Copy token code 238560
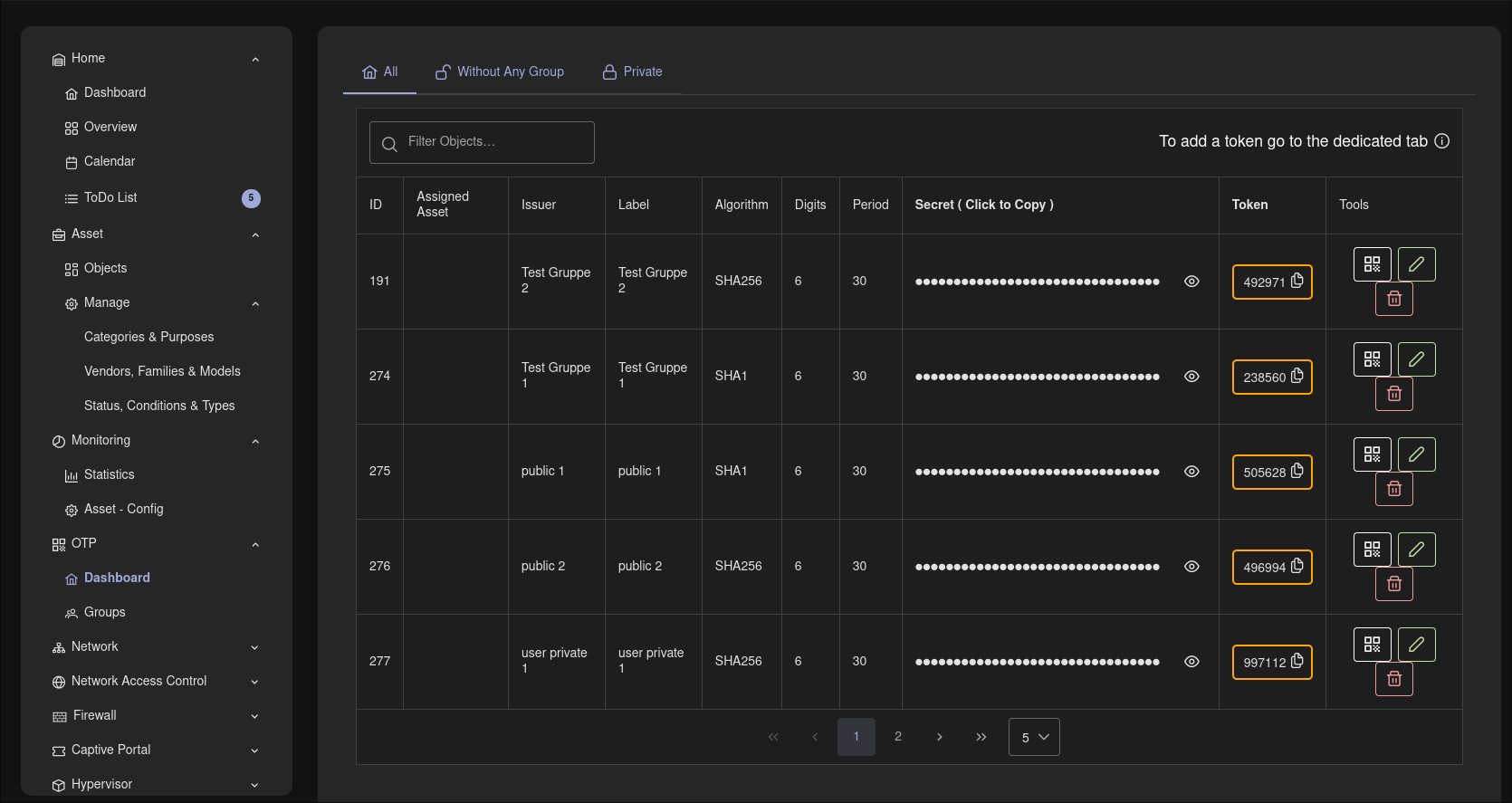This screenshot has height=803, width=1512. [x=1272, y=378]
